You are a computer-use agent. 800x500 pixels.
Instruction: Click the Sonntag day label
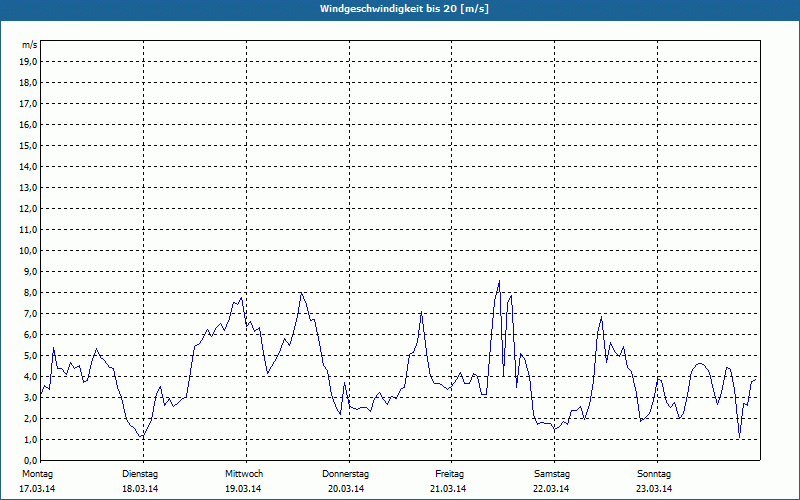[654, 473]
